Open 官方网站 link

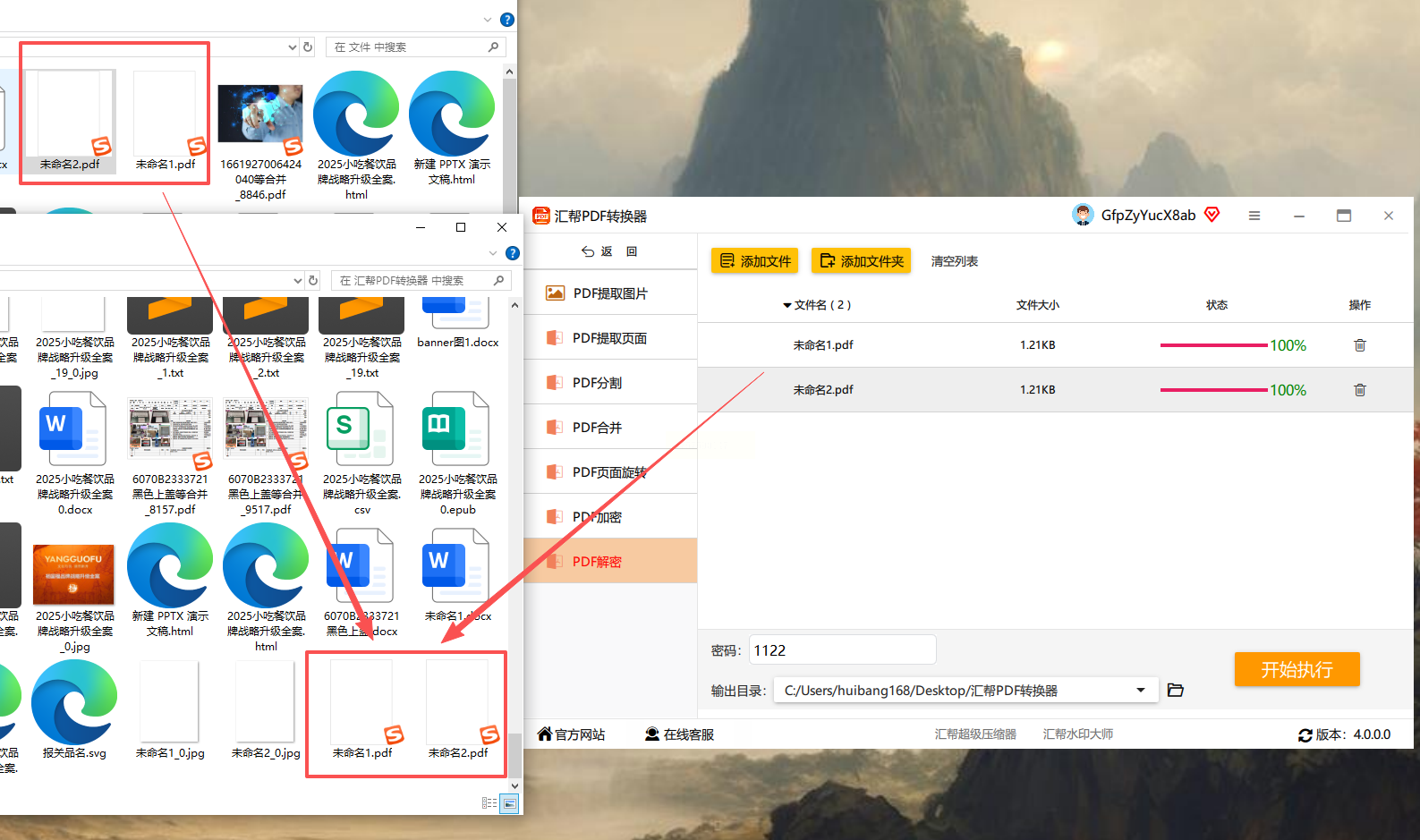[571, 734]
